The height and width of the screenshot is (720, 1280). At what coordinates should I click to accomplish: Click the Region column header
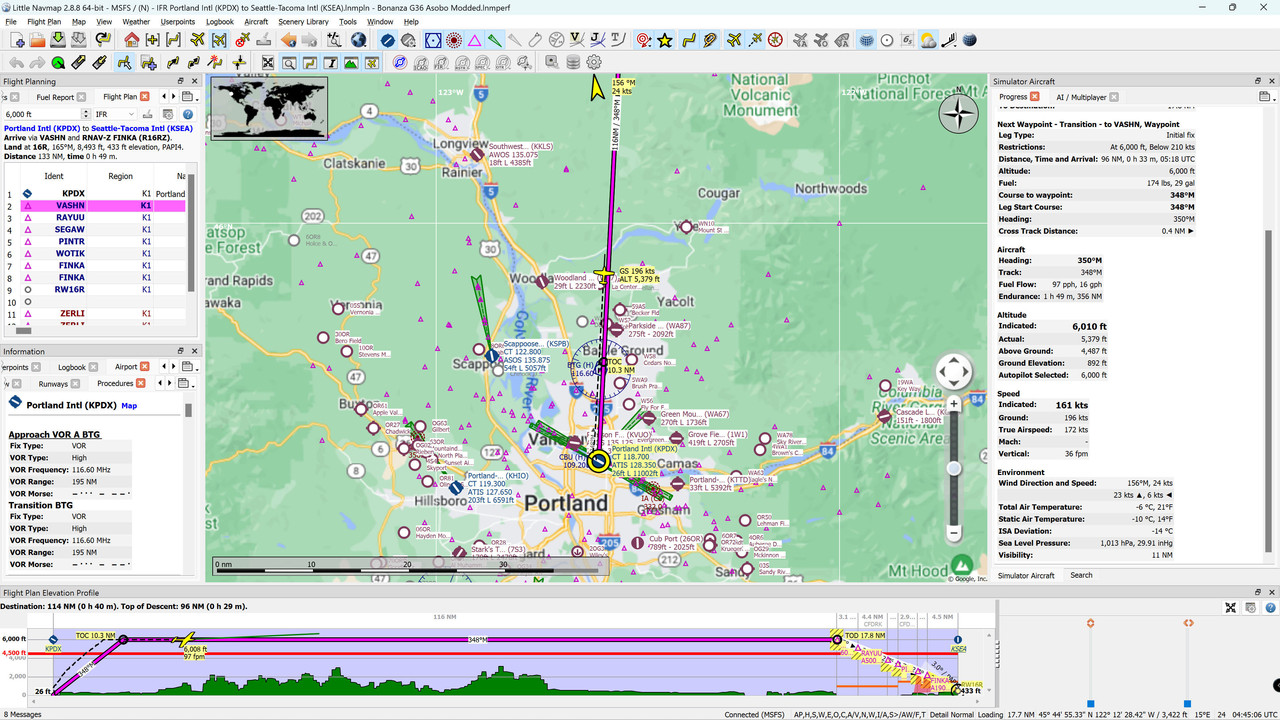[x=120, y=176]
